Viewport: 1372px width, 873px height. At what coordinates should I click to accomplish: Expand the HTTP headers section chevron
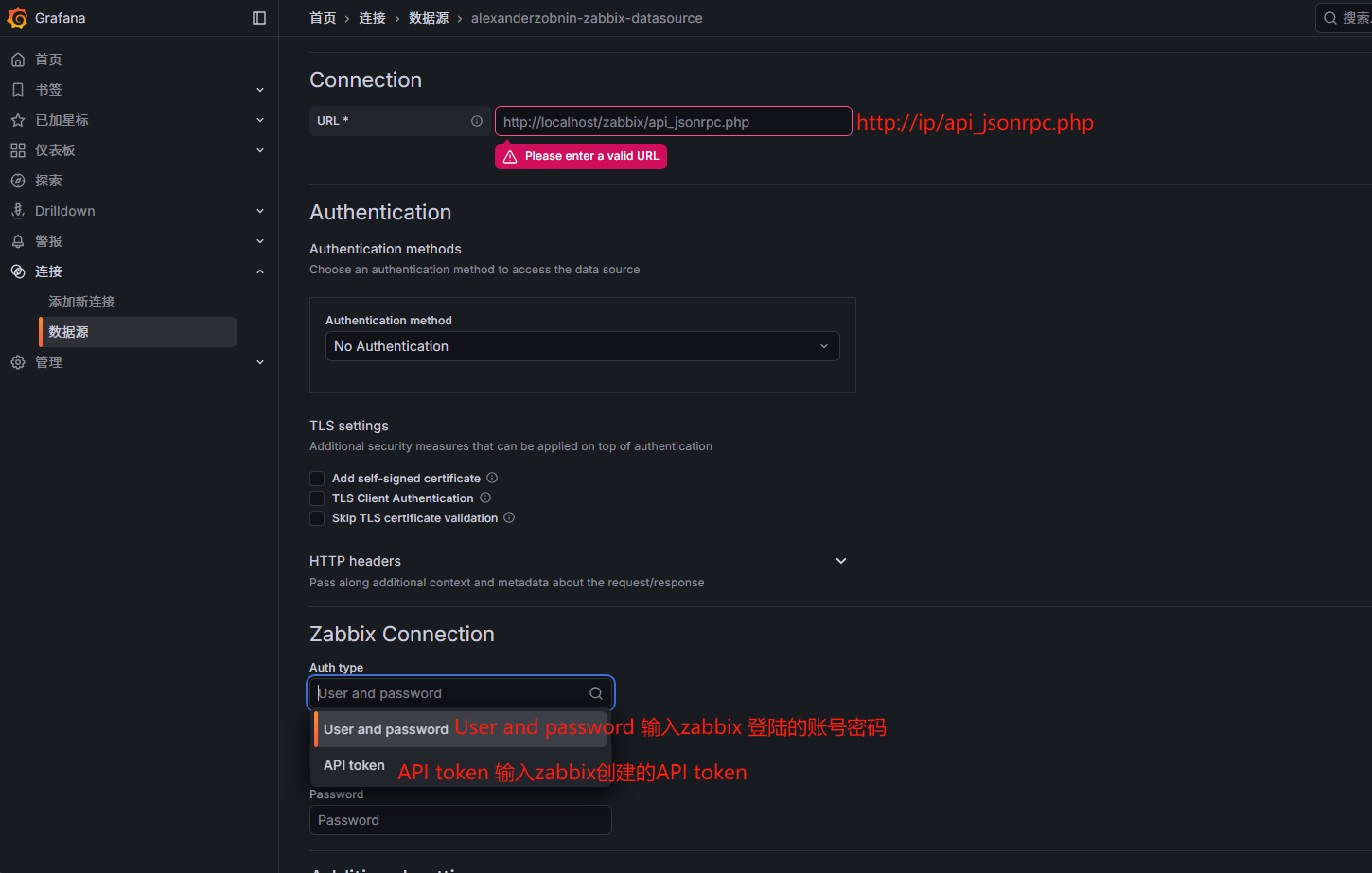[841, 561]
